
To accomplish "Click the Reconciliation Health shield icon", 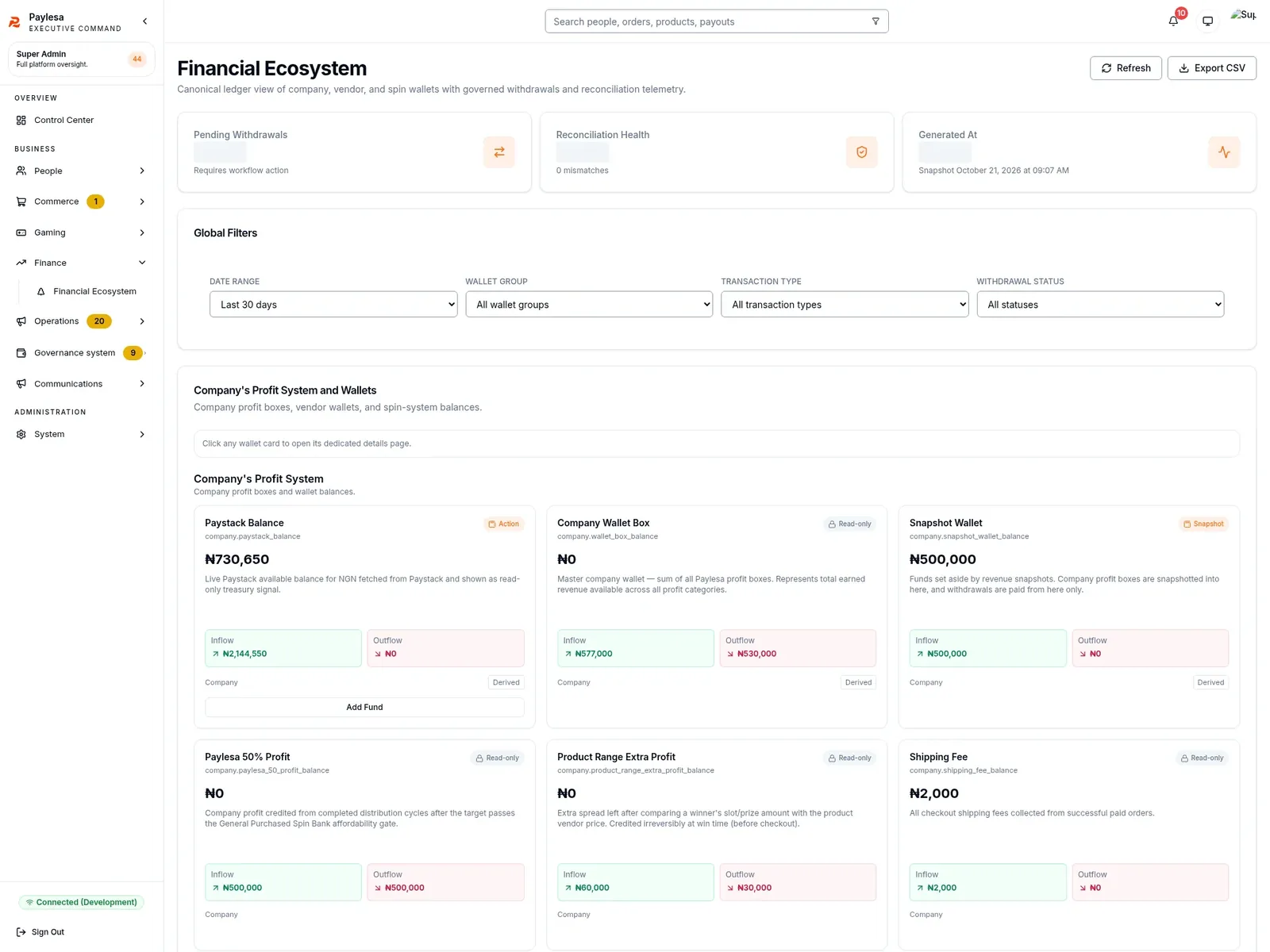I will click(861, 152).
